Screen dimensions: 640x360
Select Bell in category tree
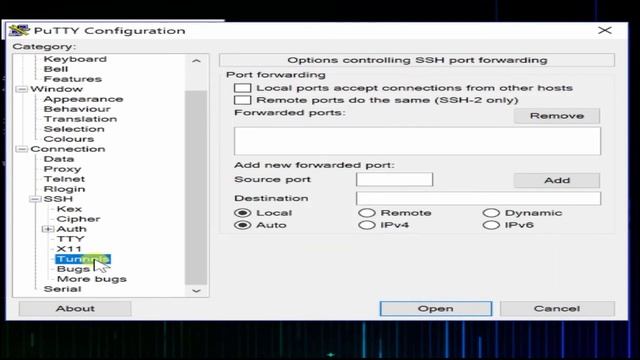(56, 69)
